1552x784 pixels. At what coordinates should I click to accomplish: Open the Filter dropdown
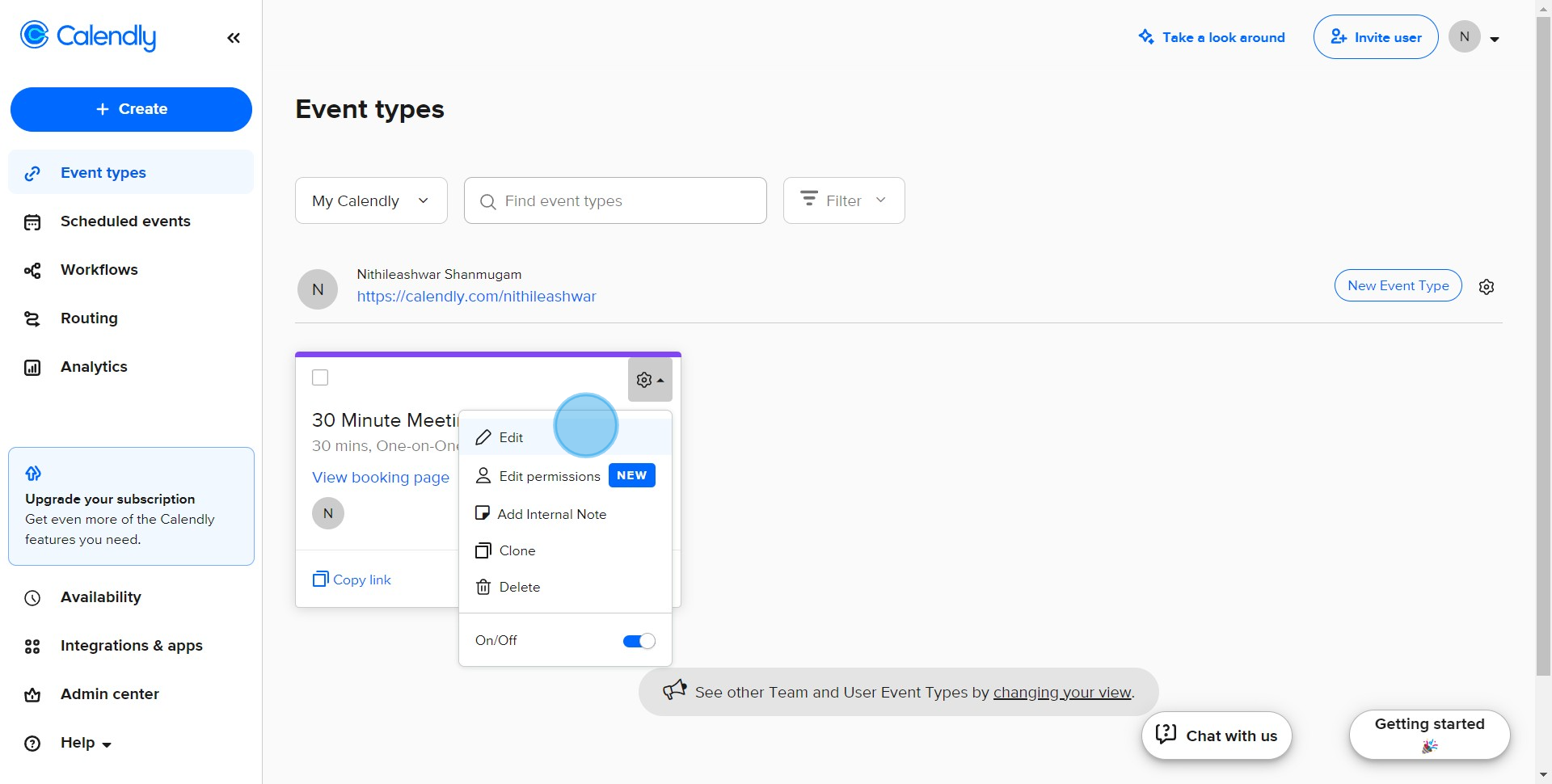844,200
